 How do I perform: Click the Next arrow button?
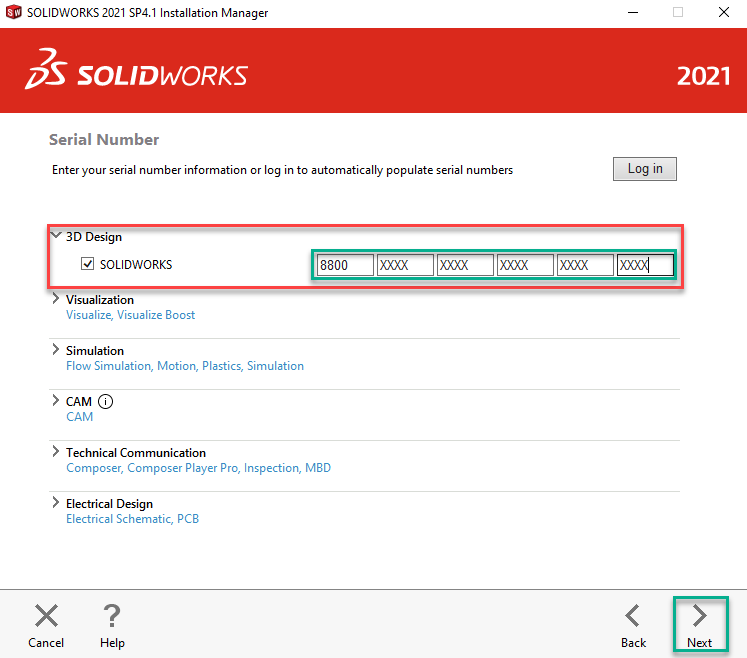(x=699, y=625)
